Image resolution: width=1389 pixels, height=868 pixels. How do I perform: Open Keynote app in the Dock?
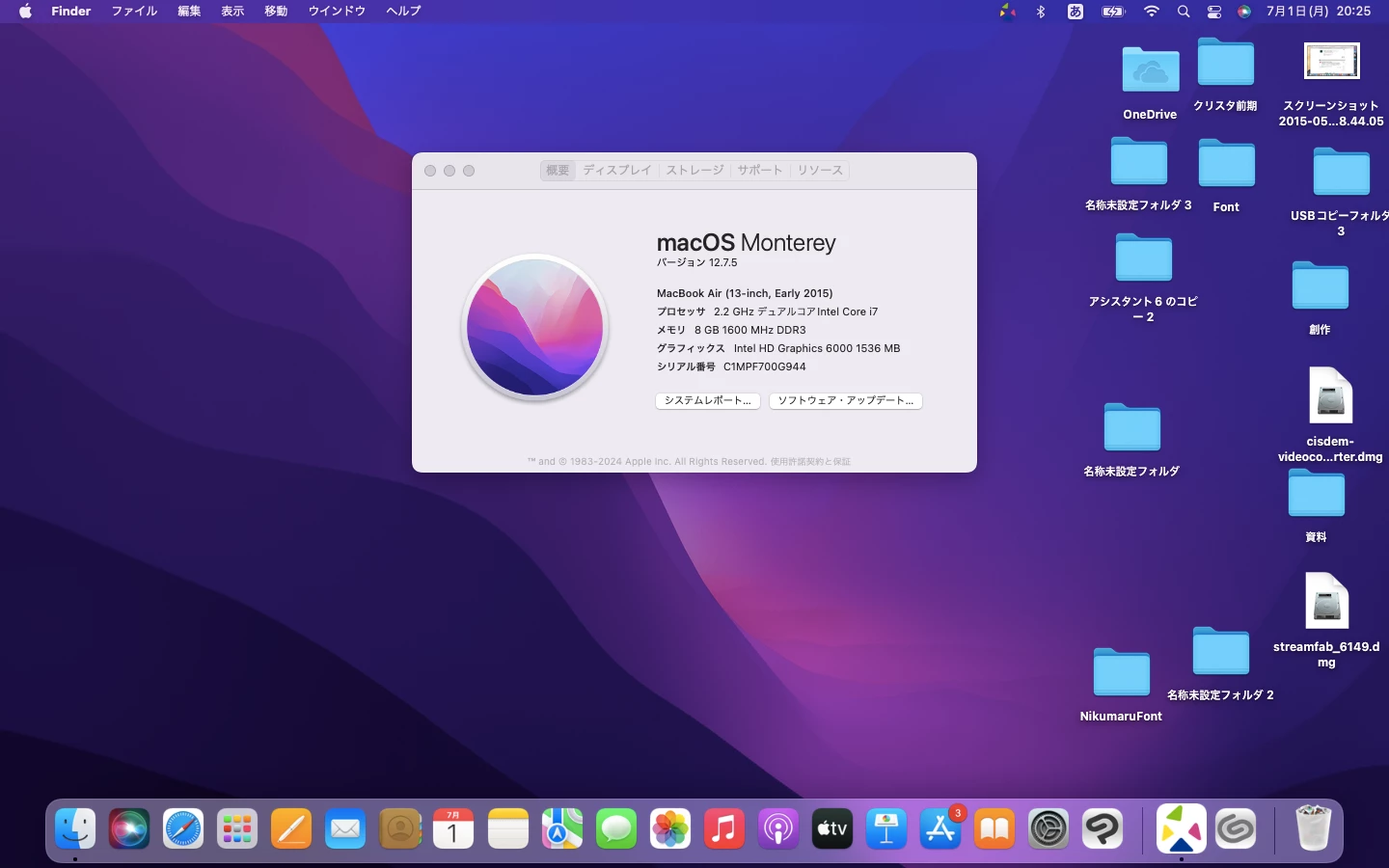886,828
